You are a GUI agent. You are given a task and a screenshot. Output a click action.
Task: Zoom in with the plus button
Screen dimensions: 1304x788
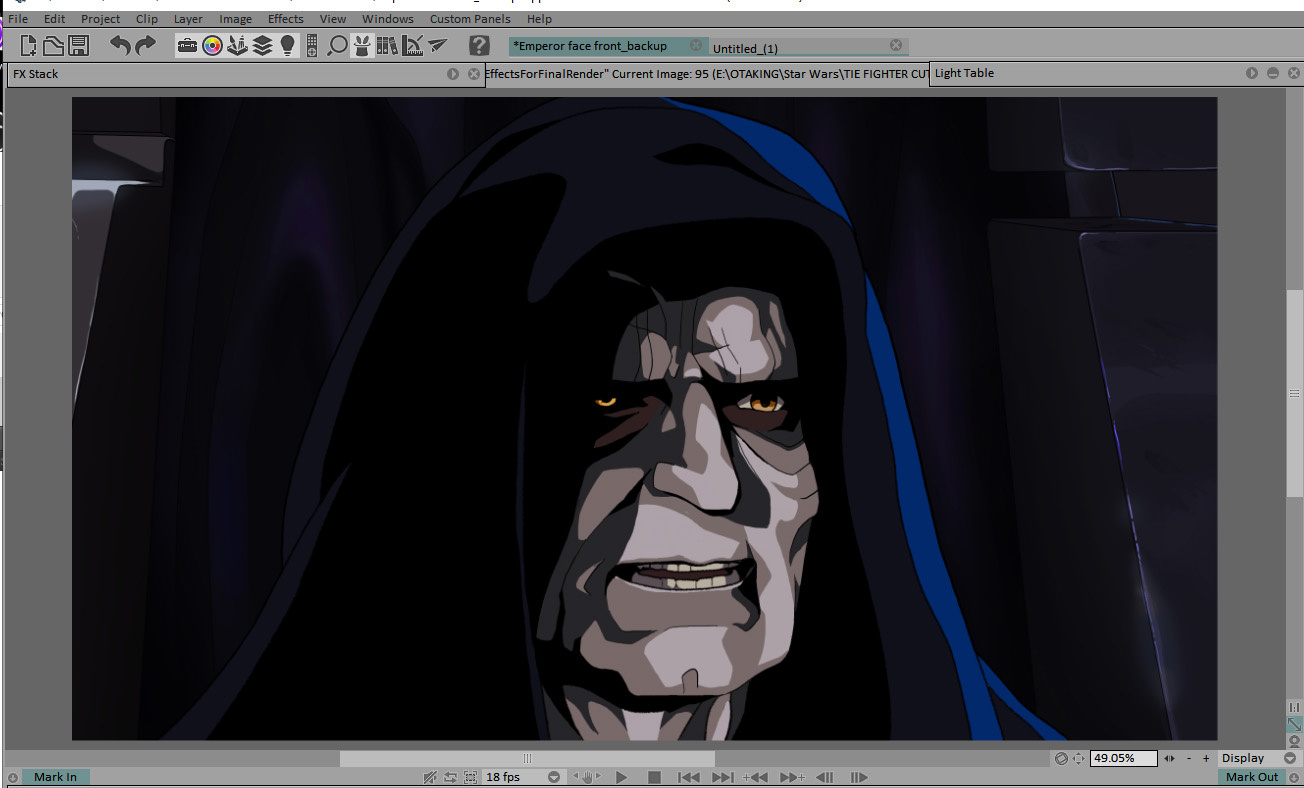(x=1206, y=759)
